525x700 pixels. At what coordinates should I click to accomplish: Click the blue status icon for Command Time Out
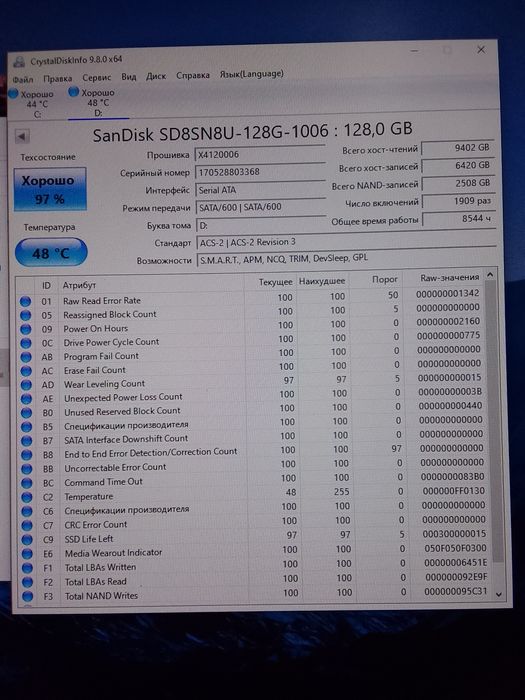point(27,483)
